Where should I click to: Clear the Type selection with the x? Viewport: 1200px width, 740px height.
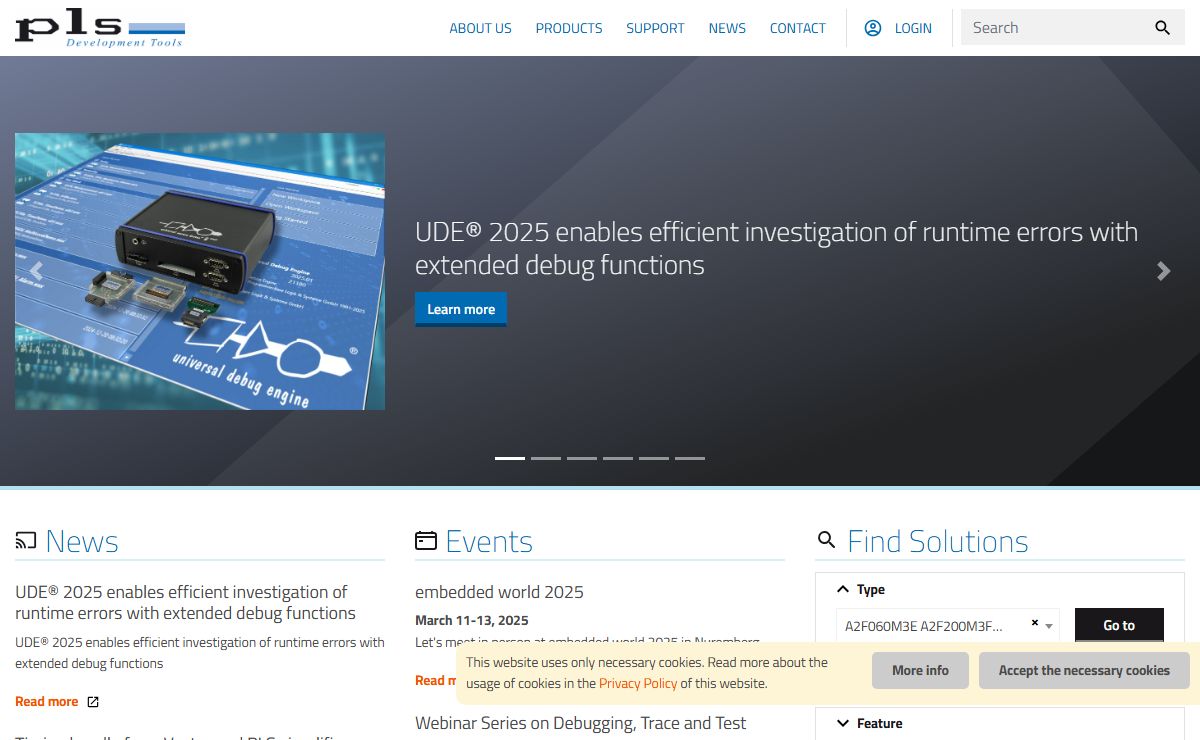coord(1035,623)
